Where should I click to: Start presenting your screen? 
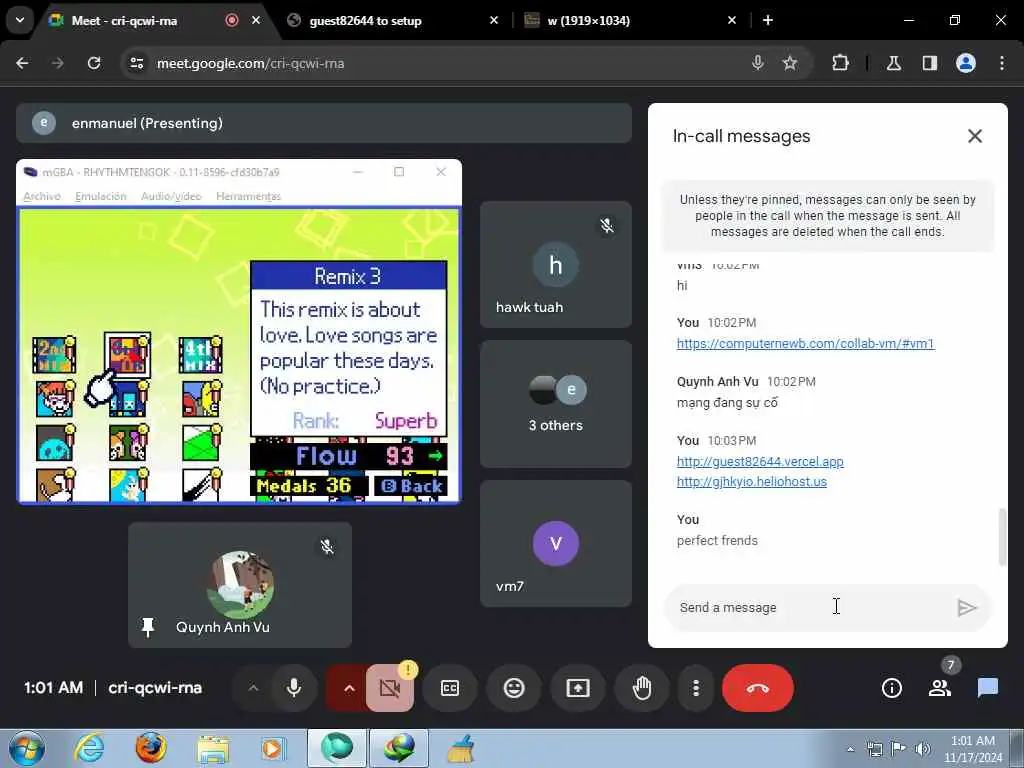(578, 688)
